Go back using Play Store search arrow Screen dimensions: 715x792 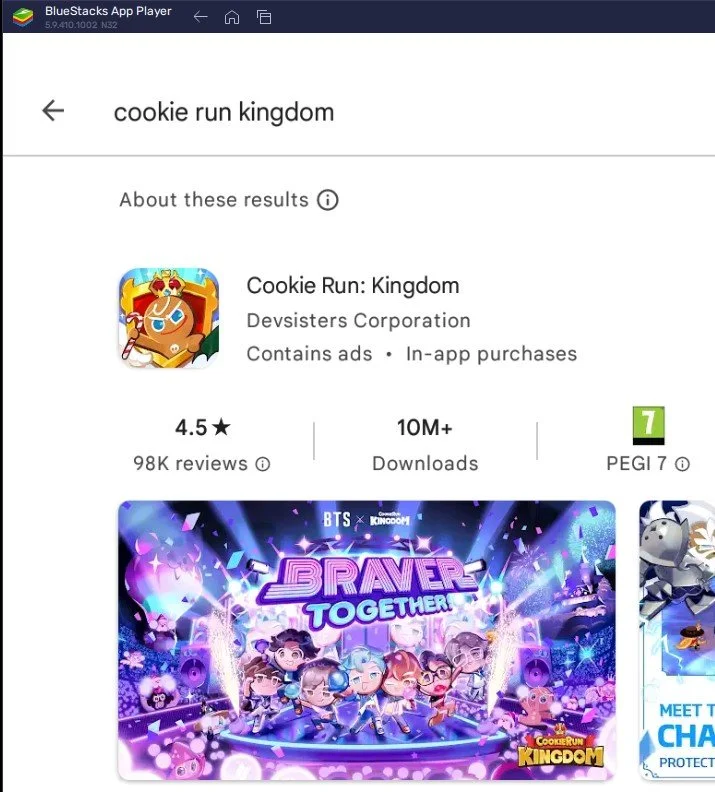(53, 110)
